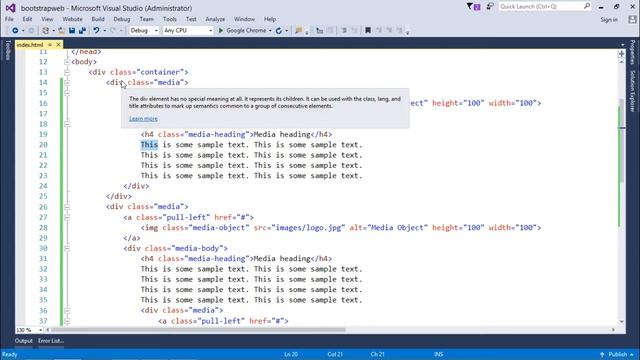The image size is (640, 360).
Task: Toggle pin on the index.html tab
Action: (x=50, y=44)
